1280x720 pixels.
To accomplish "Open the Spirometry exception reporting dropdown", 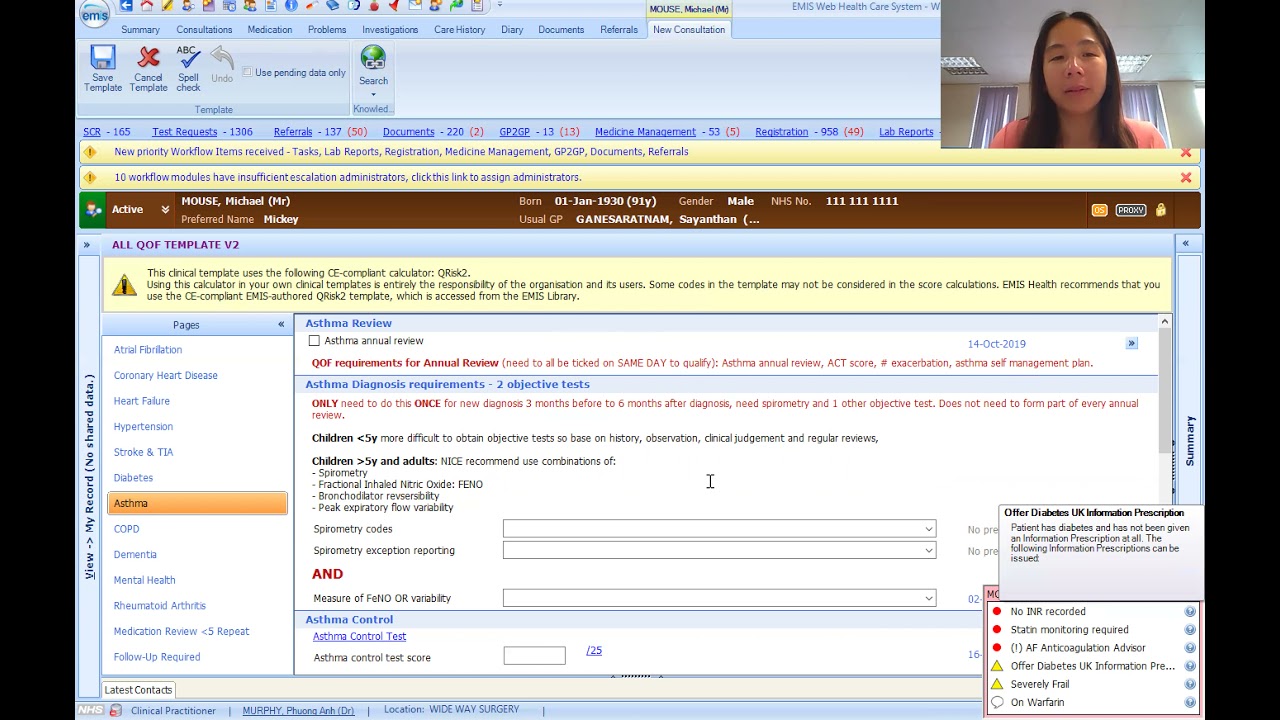I will tap(929, 551).
